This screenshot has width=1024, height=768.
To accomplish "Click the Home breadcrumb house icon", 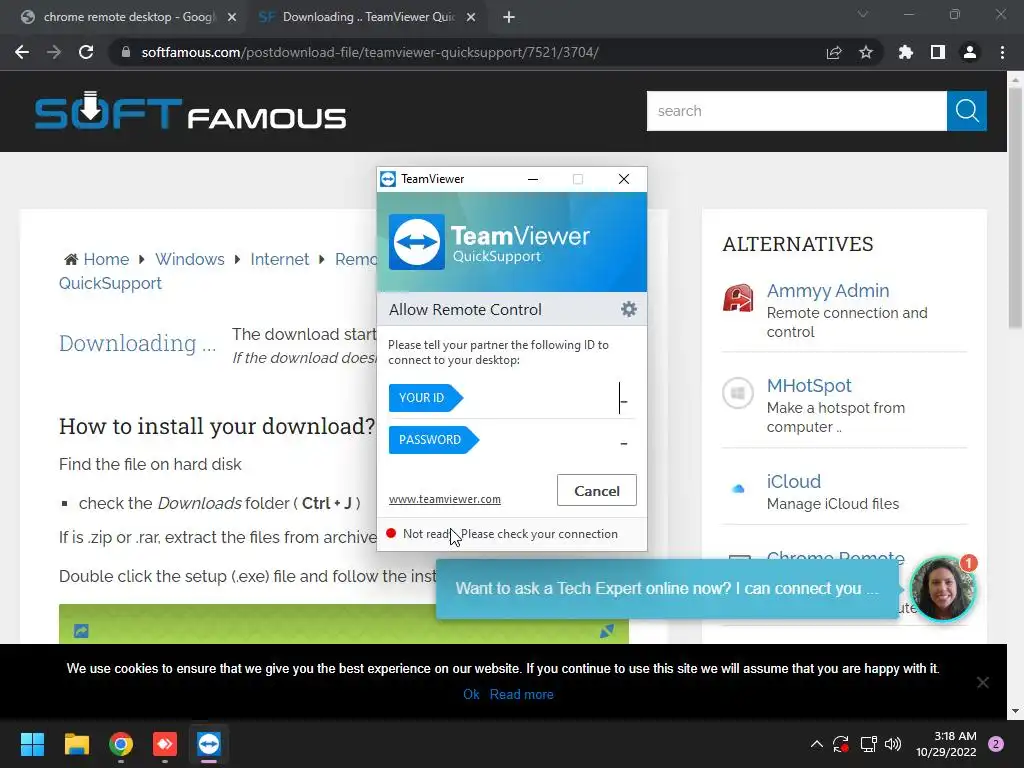I will (x=71, y=259).
